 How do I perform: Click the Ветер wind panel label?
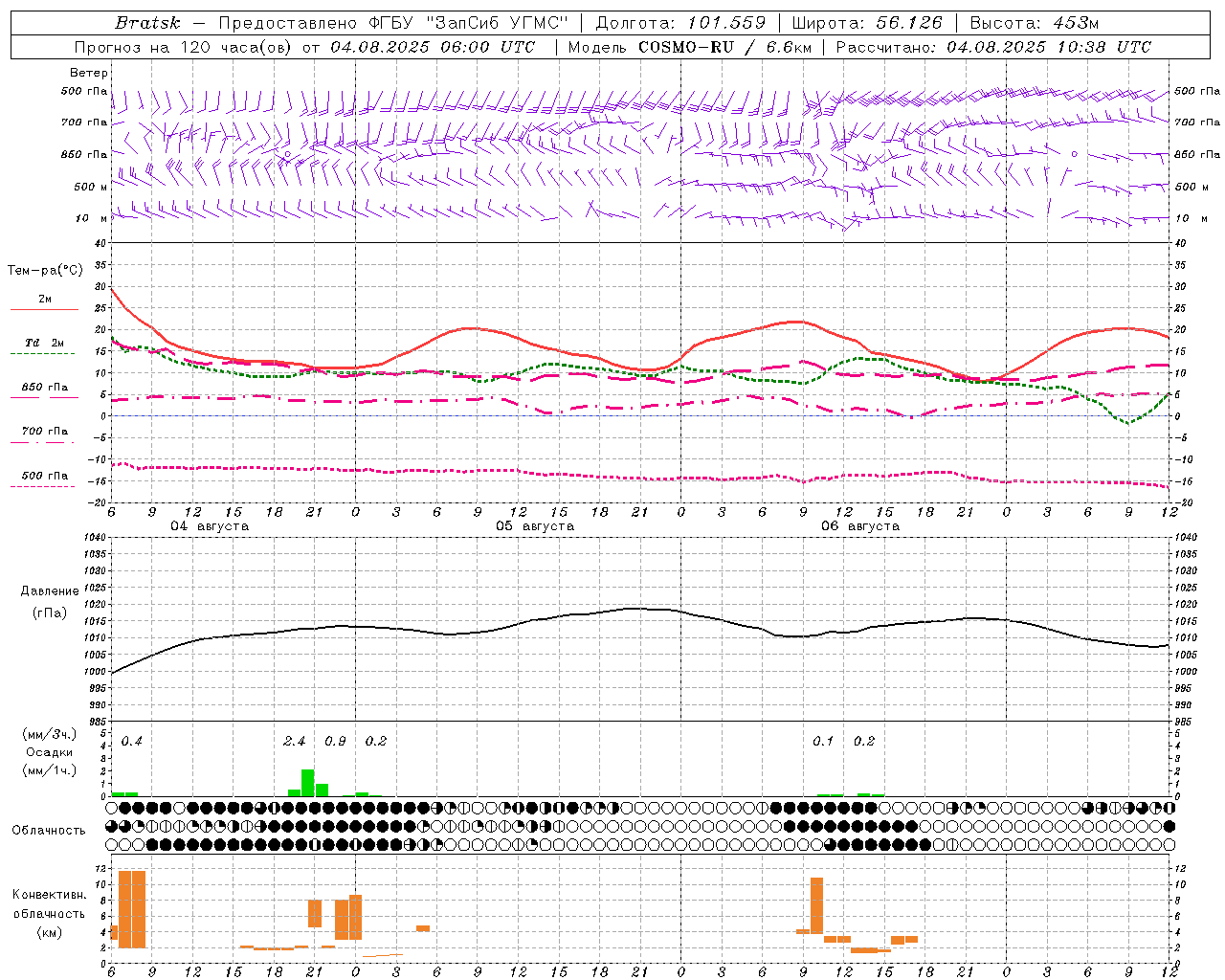[x=89, y=73]
